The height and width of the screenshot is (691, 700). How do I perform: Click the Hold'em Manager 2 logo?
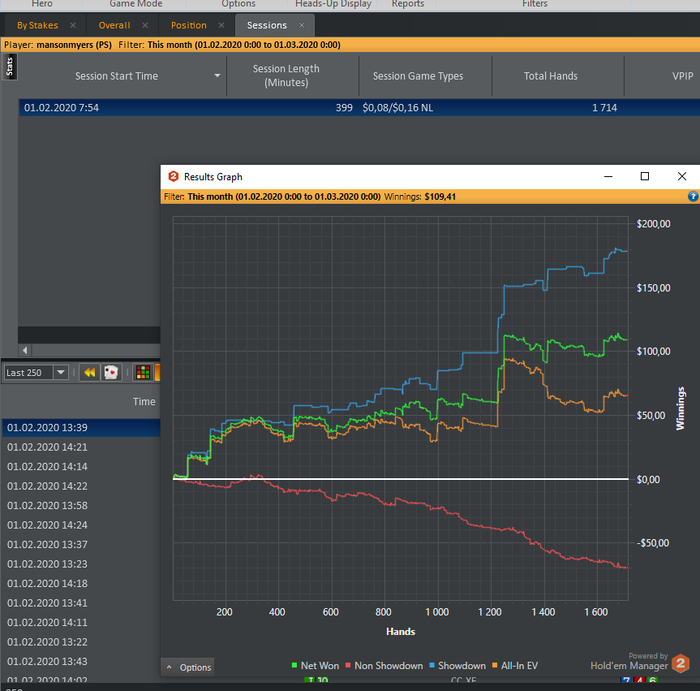(680, 663)
